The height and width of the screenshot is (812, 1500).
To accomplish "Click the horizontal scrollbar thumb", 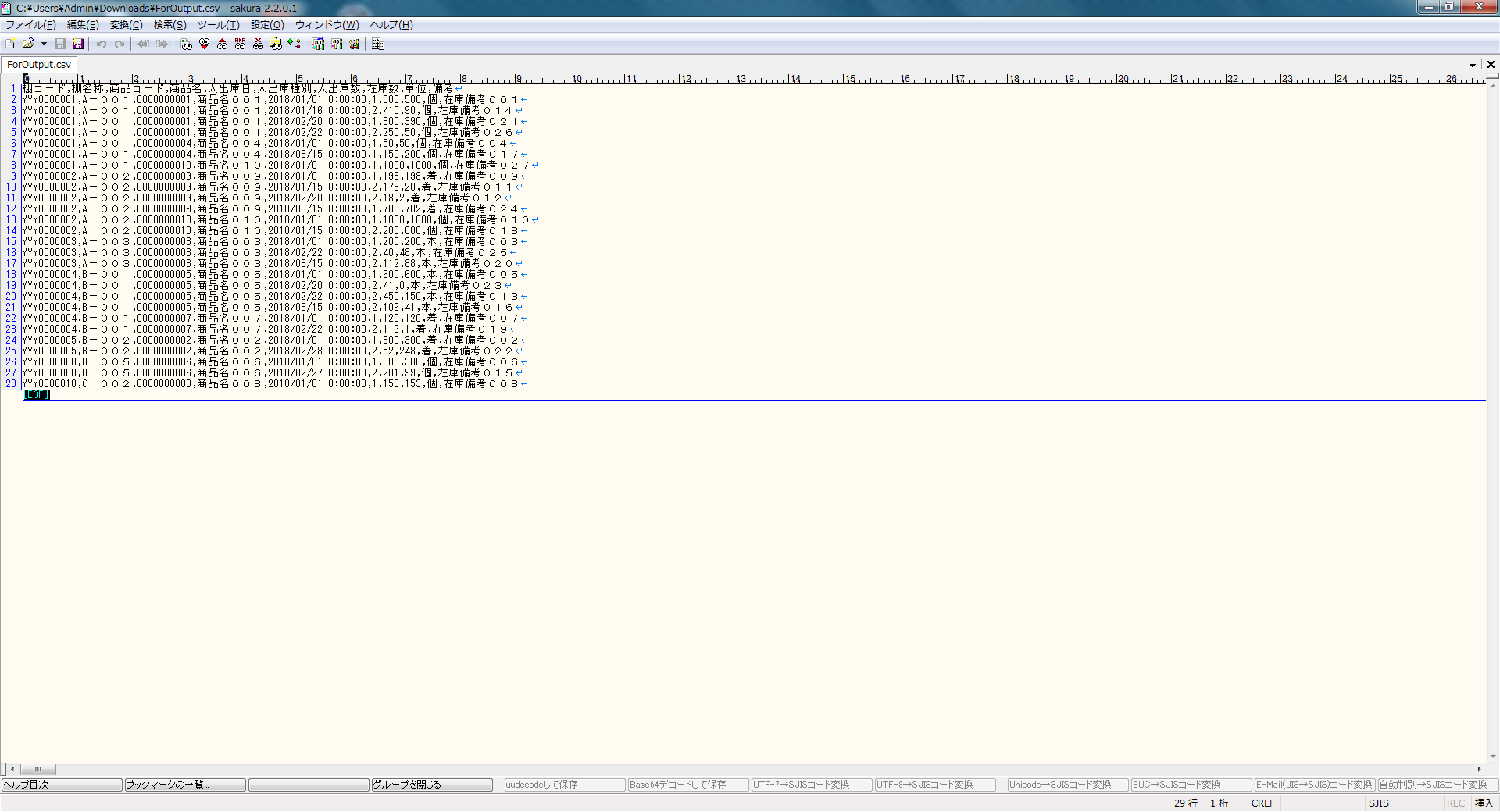I will click(x=37, y=769).
